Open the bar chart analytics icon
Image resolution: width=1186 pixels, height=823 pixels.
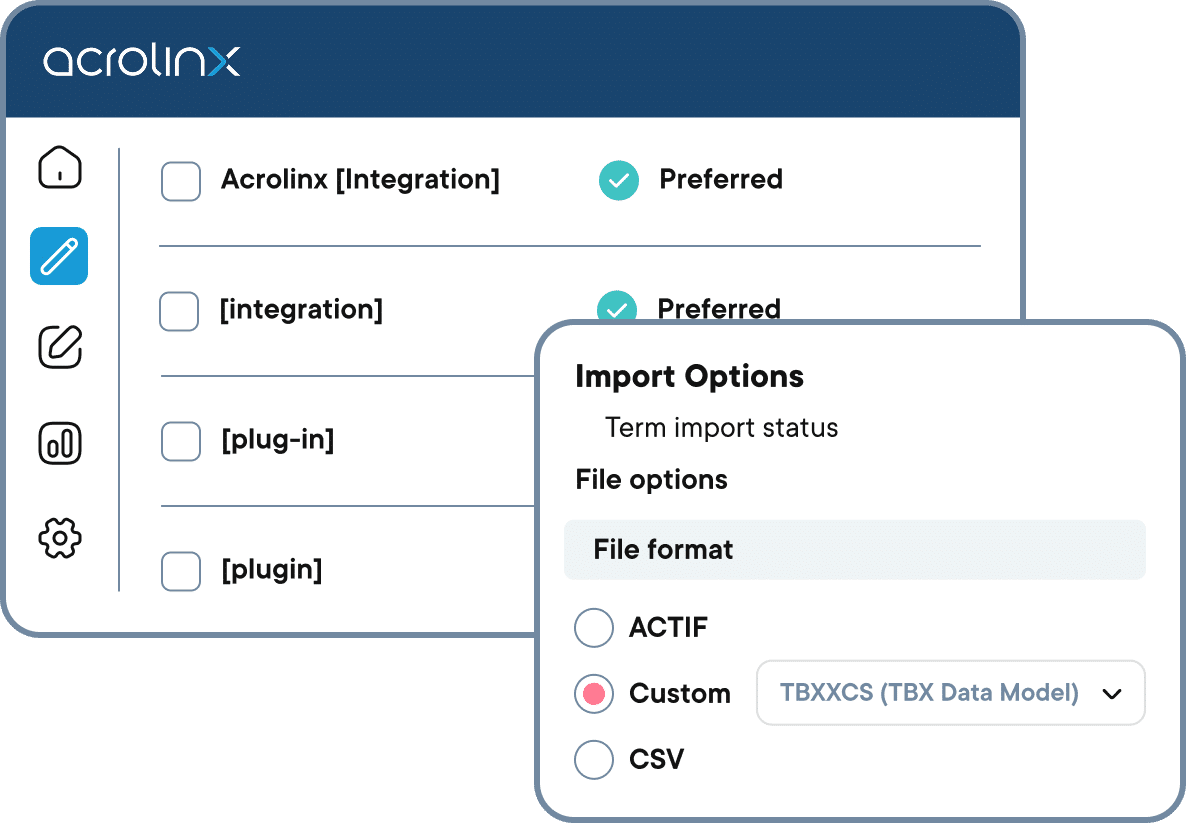pos(60,443)
